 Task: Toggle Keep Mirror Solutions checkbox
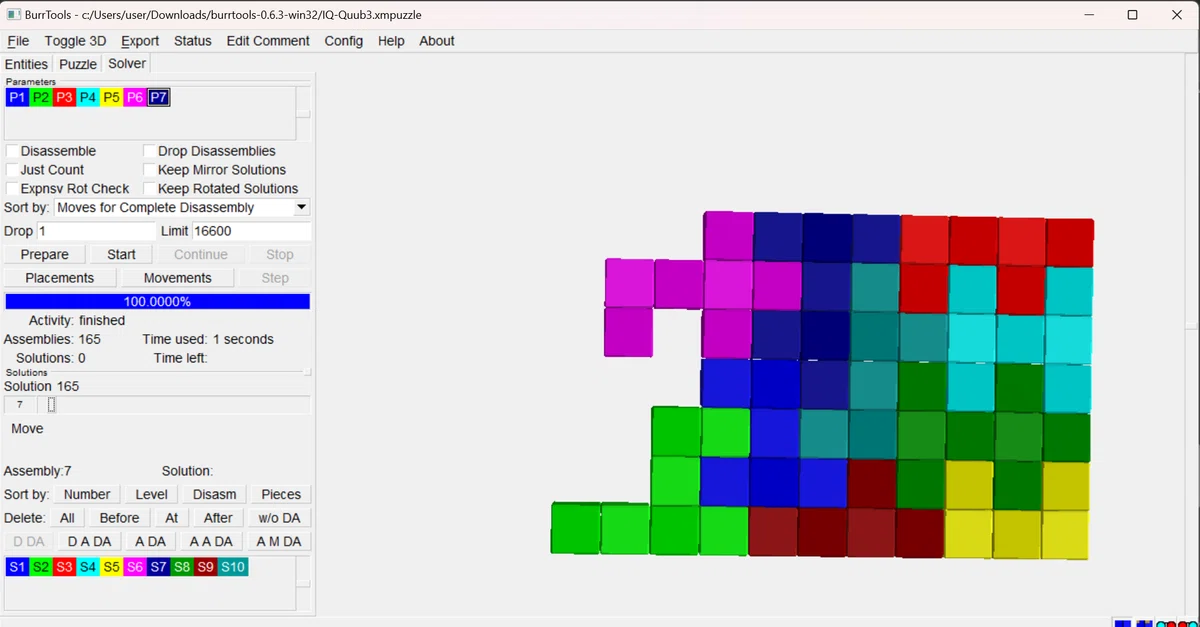[150, 170]
